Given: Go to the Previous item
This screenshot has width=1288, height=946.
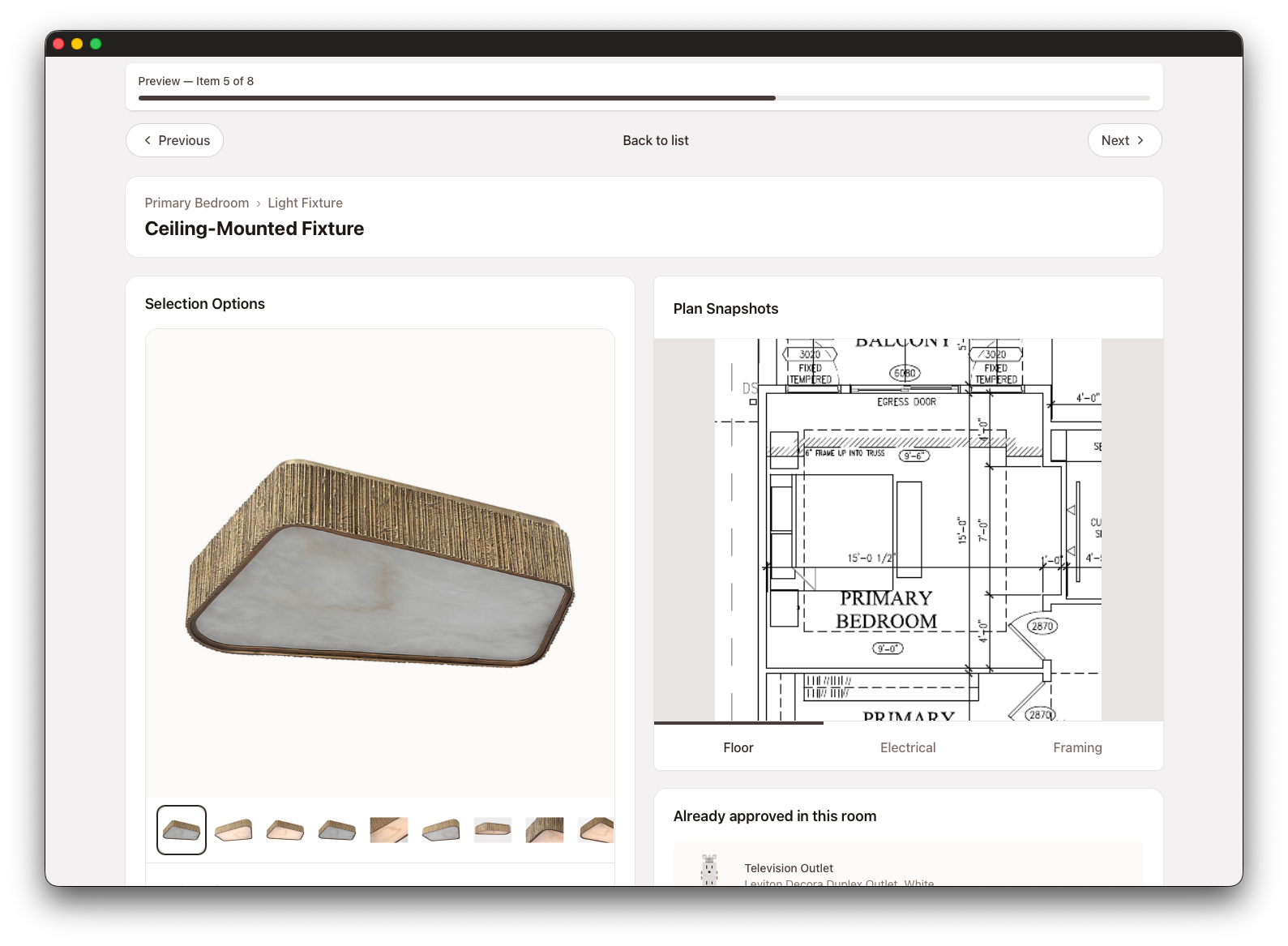Looking at the screenshot, I should pos(174,140).
